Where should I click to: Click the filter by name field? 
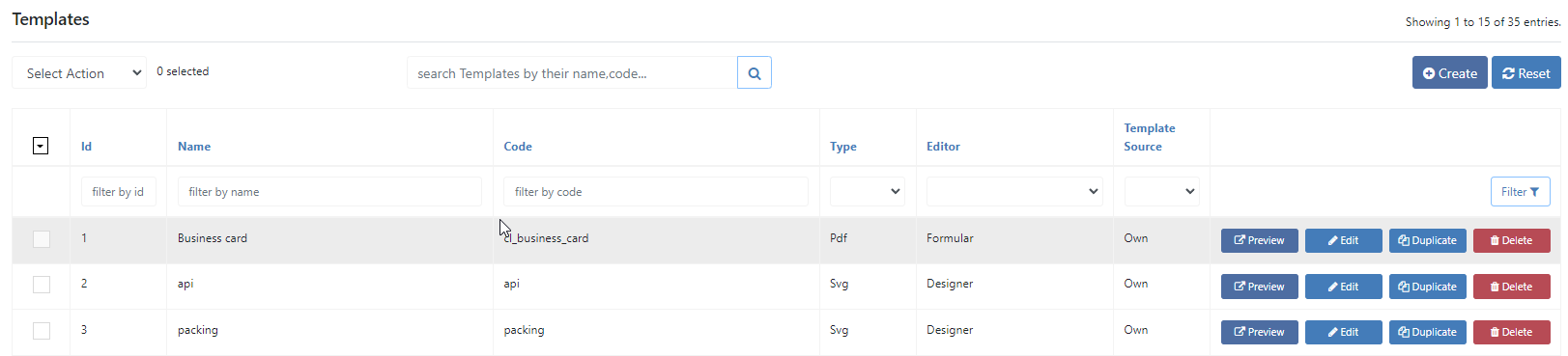pos(329,191)
